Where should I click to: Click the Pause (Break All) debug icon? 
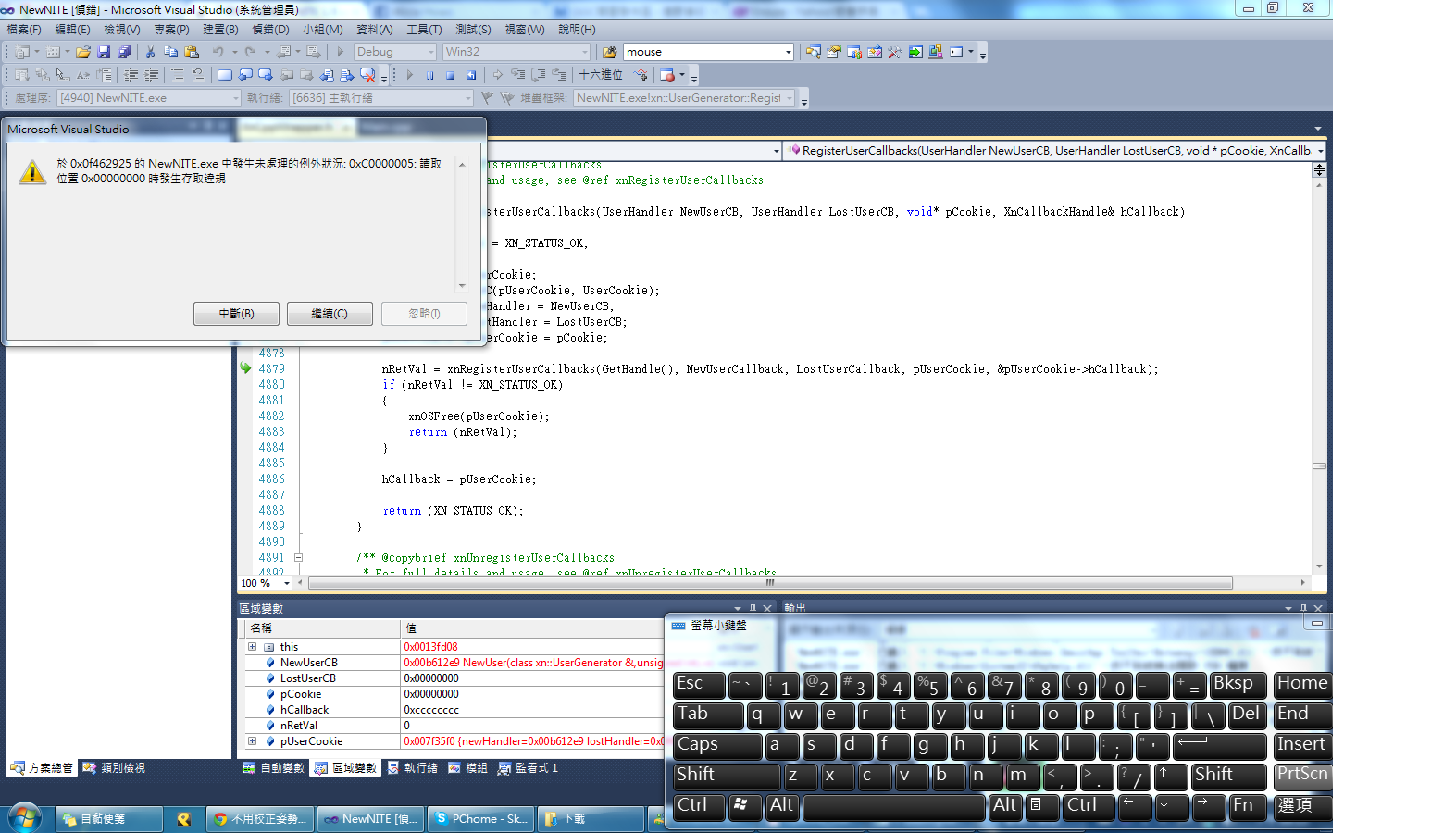tap(429, 75)
